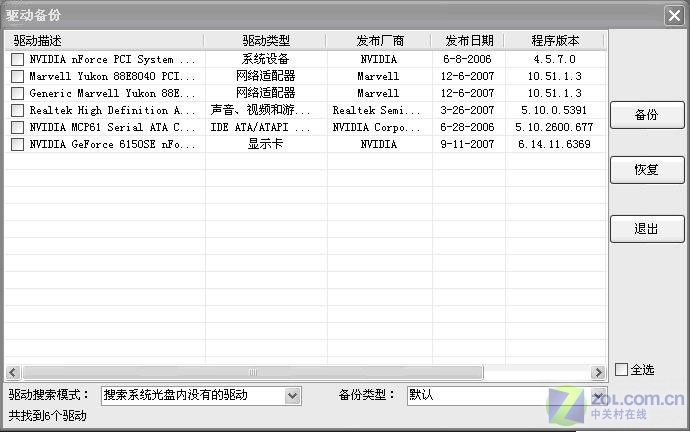The height and width of the screenshot is (432, 690).
Task: Check the NVIDIA nForce PCI System driver checkbox
Action: pyautogui.click(x=17, y=59)
